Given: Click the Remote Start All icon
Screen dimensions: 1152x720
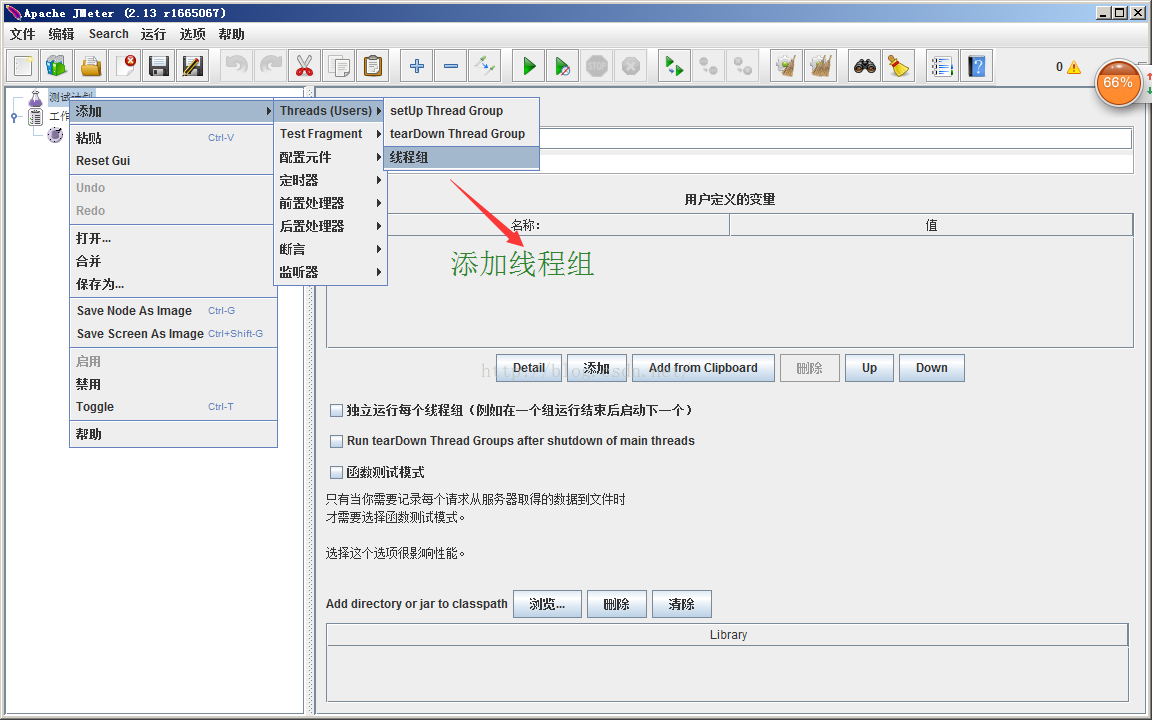Looking at the screenshot, I should 674,66.
